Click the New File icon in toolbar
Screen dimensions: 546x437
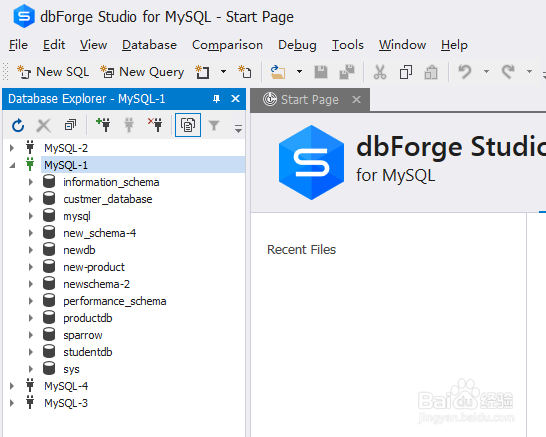[x=245, y=72]
